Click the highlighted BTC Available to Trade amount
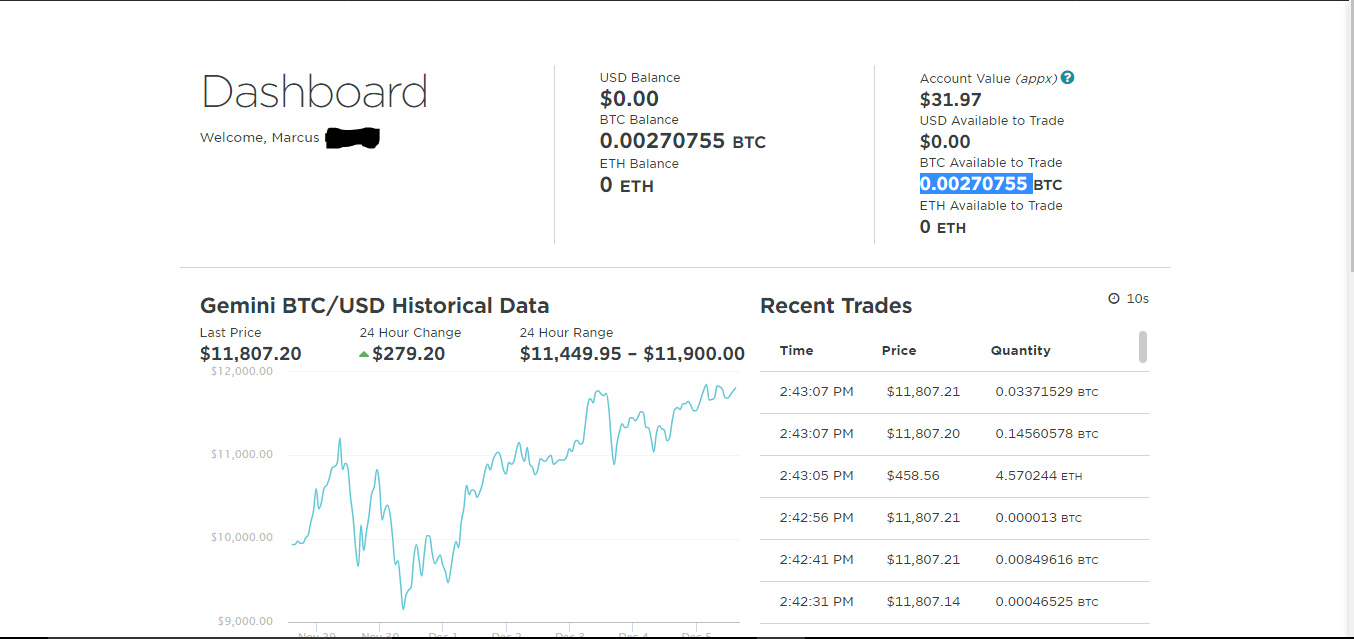Image resolution: width=1354 pixels, height=639 pixels. pyautogui.click(x=974, y=184)
